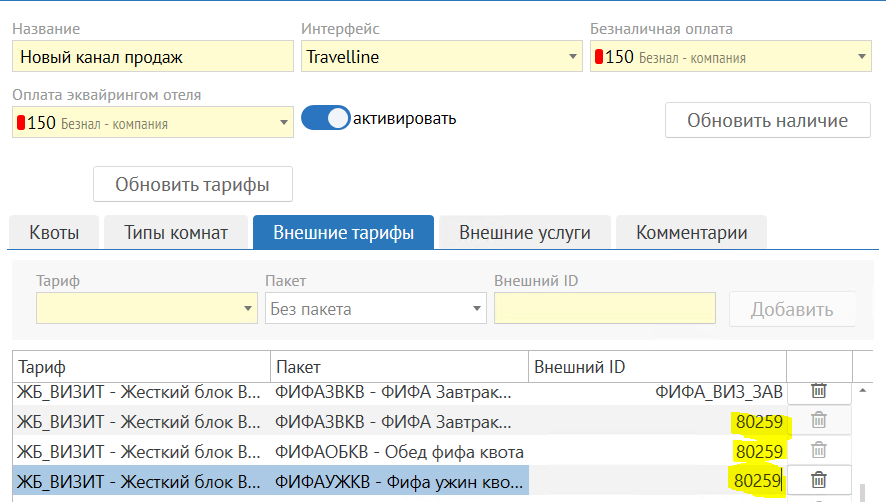This screenshot has height=502, width=886.
Task: Click the Обновить тарифы button
Action: 193,184
